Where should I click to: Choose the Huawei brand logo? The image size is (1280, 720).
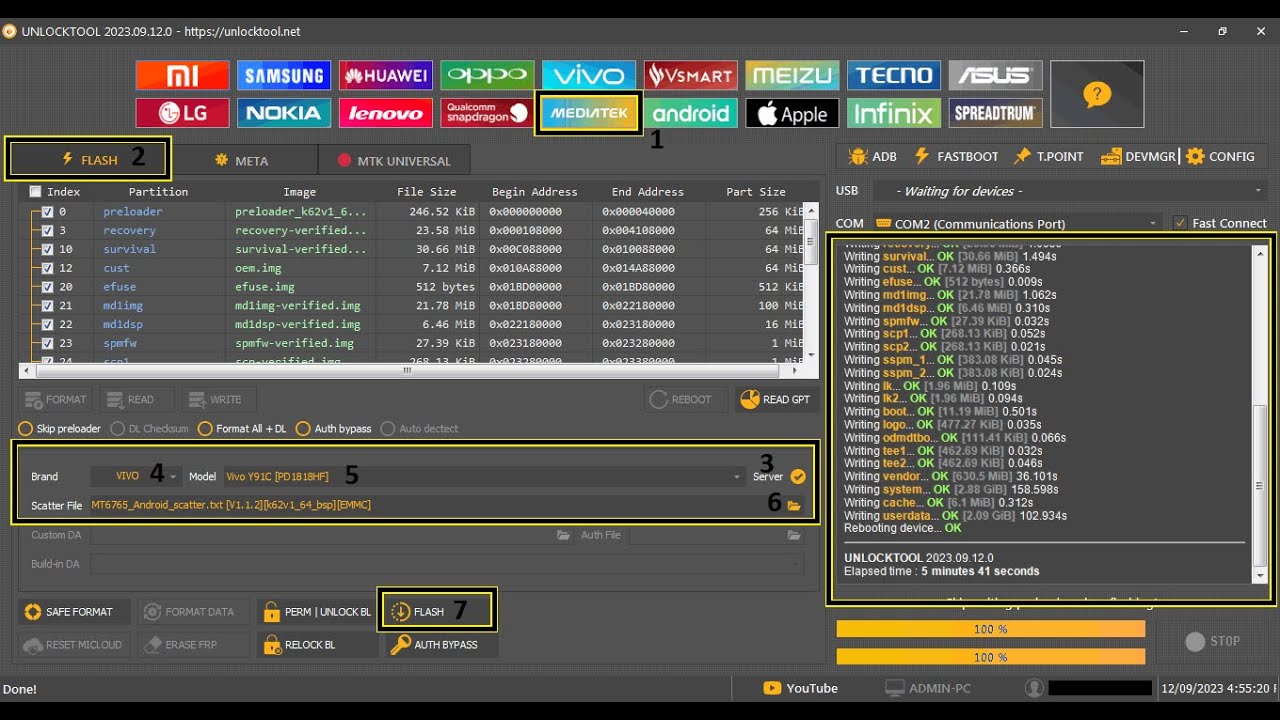tap(386, 75)
